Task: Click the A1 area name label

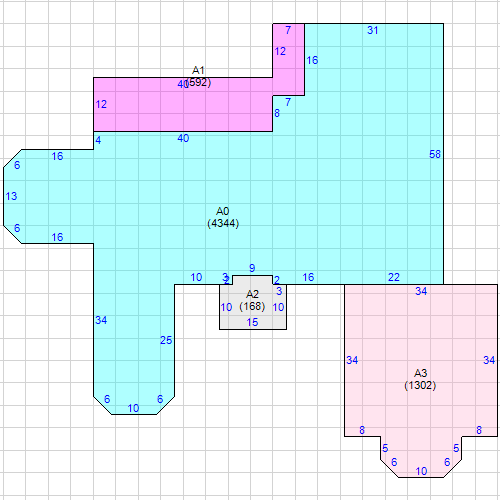Action: point(198,70)
